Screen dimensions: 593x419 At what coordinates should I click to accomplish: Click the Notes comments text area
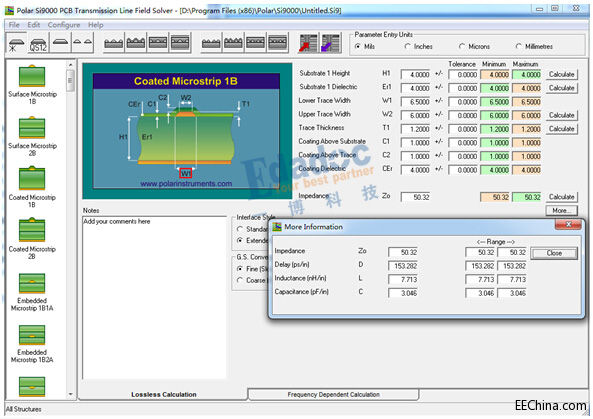pos(154,297)
